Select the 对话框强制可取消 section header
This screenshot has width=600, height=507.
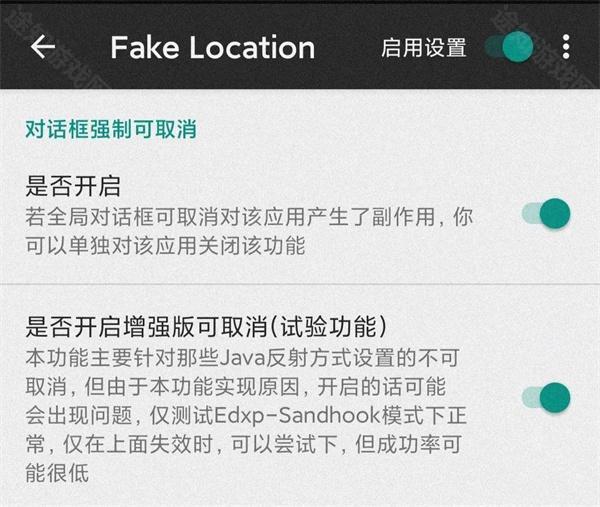111,129
